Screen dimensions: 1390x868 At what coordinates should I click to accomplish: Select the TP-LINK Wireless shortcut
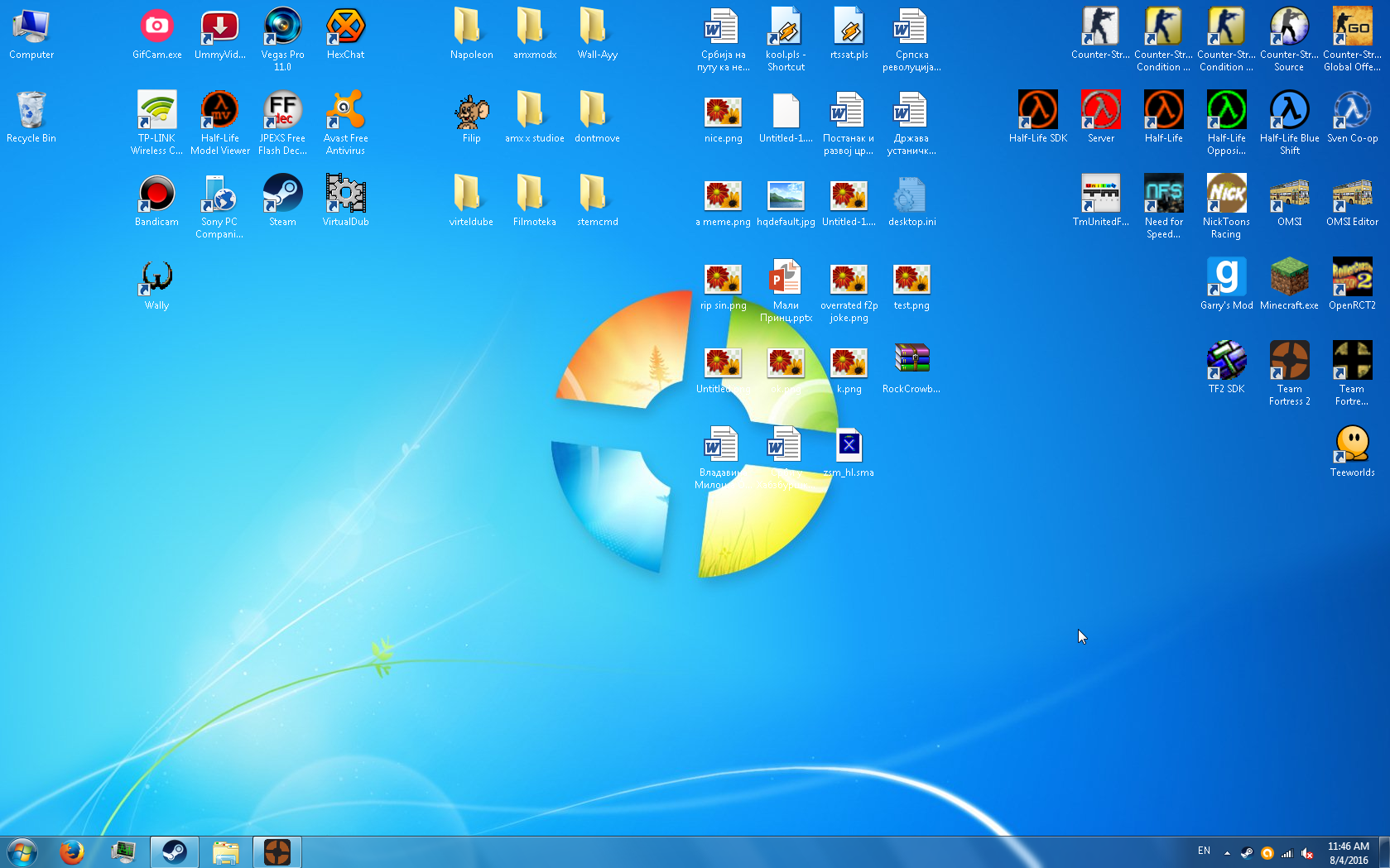point(156,123)
